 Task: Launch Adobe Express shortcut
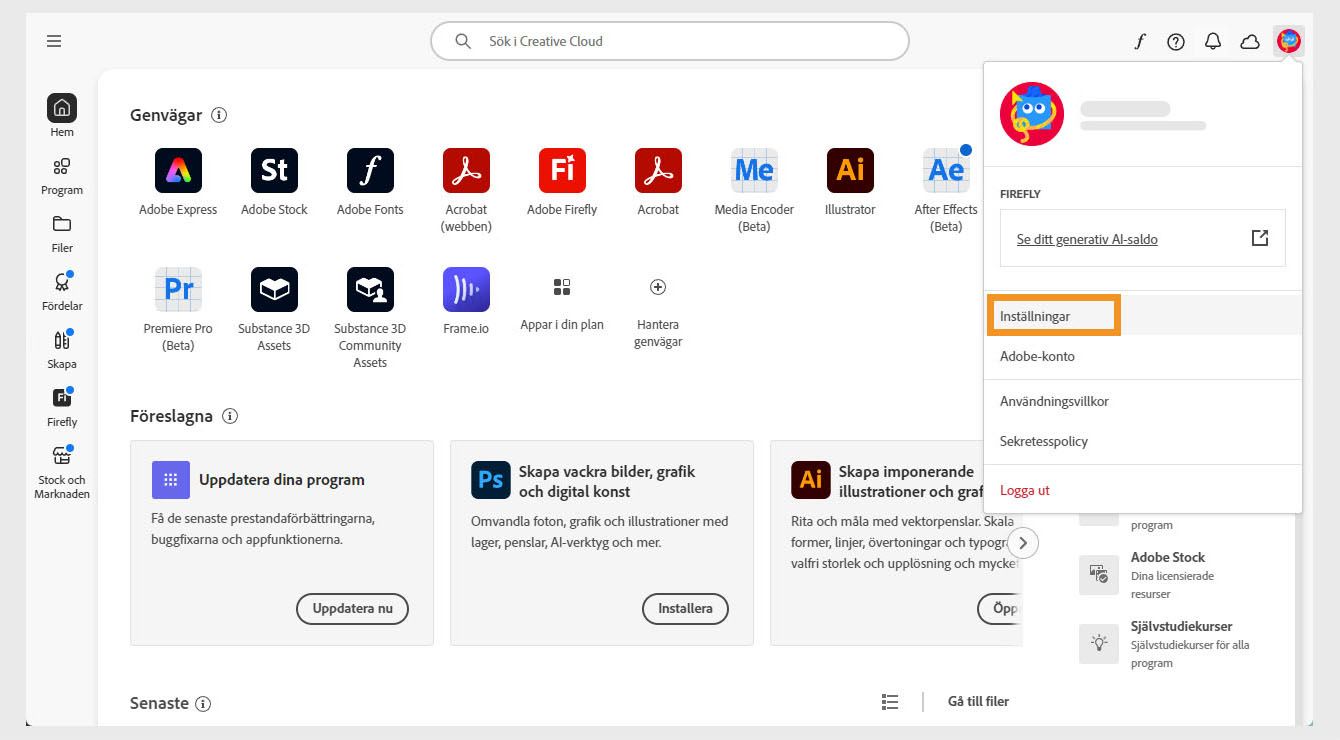(178, 171)
